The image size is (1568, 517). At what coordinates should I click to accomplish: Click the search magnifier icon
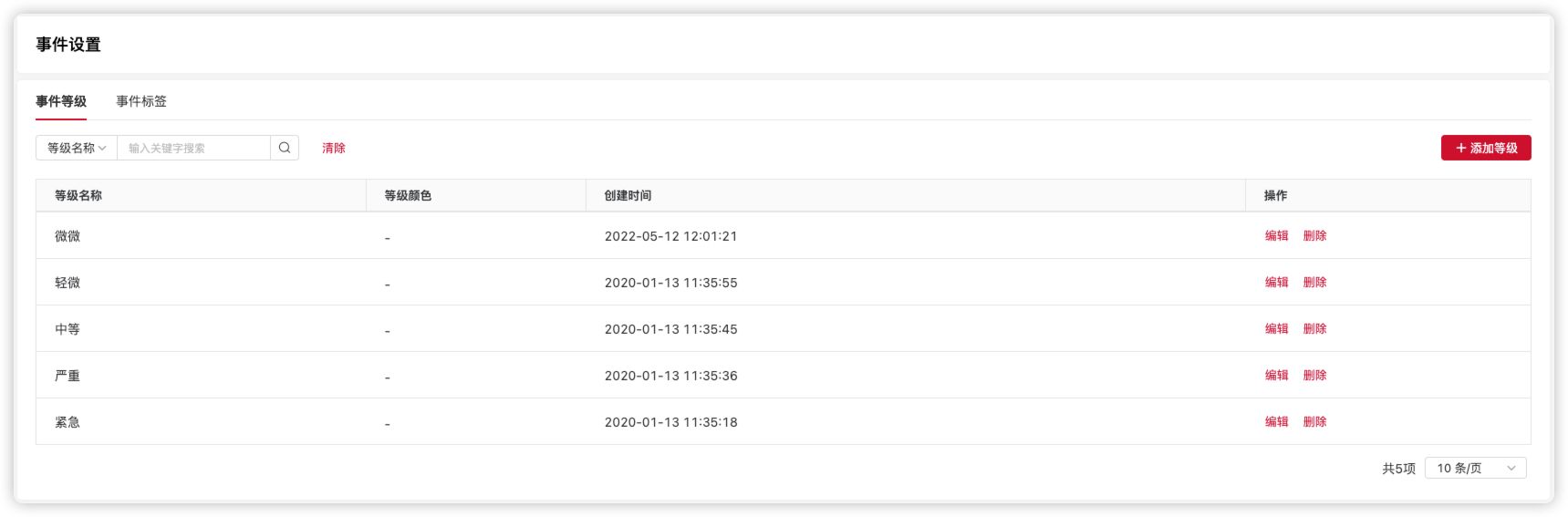285,148
